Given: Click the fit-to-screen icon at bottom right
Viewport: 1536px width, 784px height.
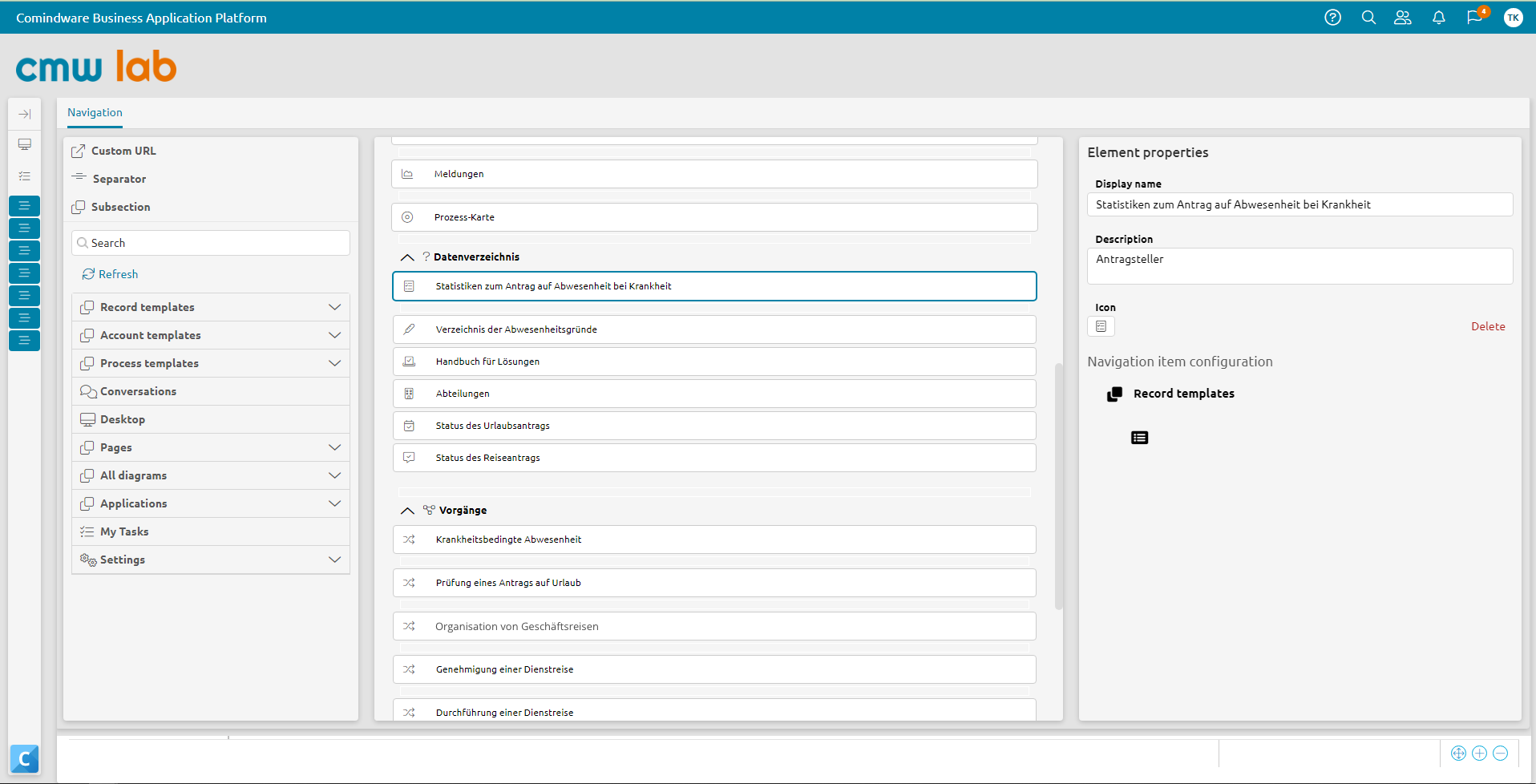Looking at the screenshot, I should pyautogui.click(x=1458, y=754).
